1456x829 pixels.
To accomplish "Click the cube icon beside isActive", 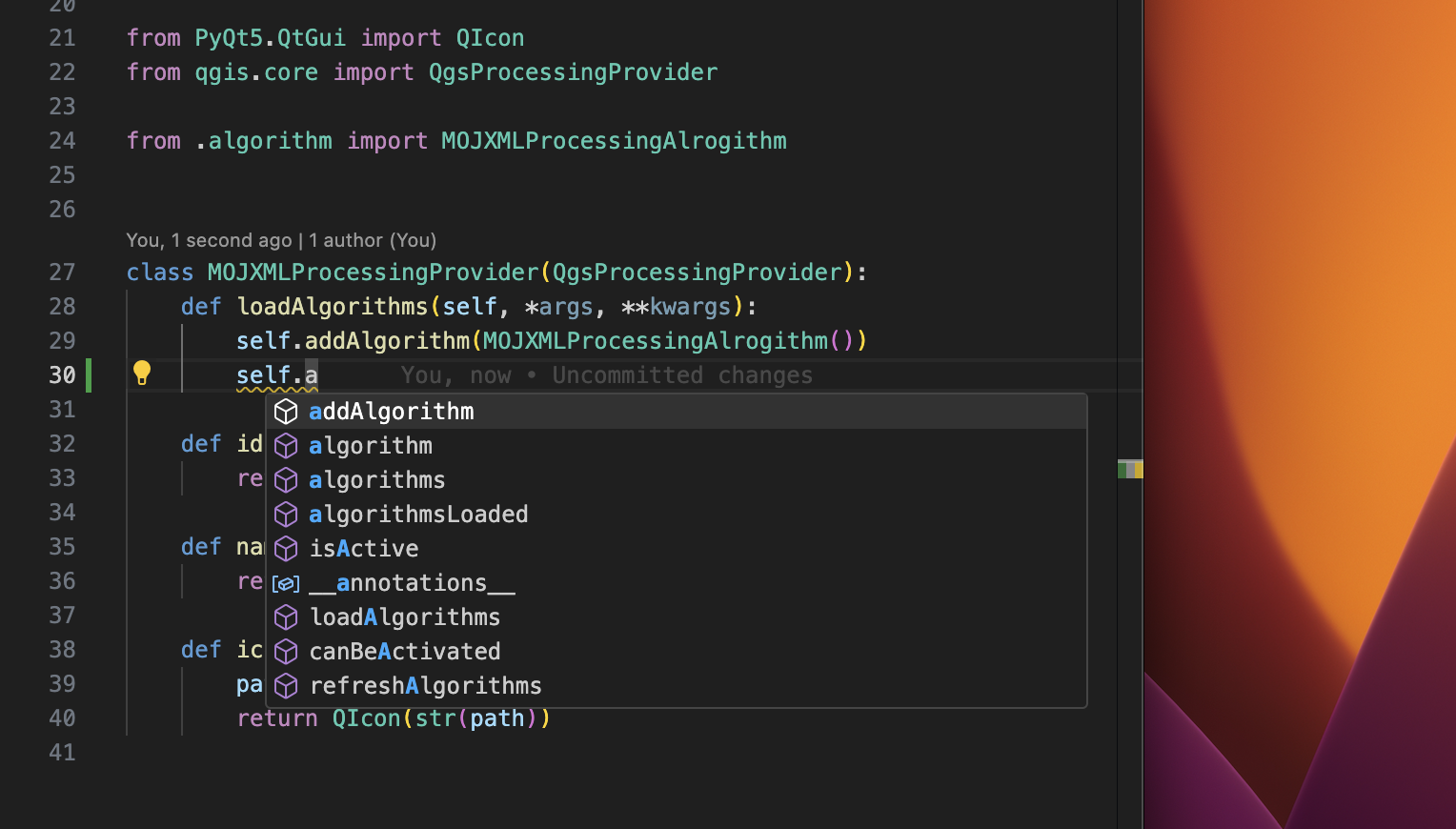I will [286, 548].
